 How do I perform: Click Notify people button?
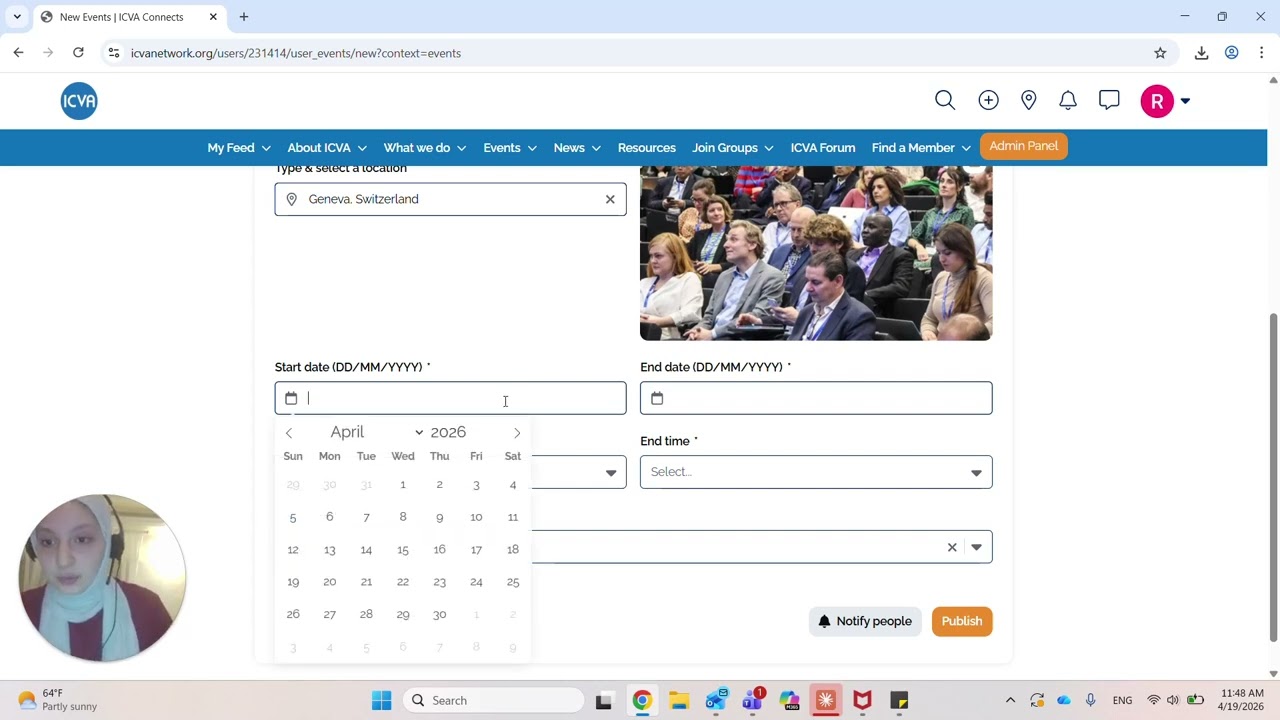coord(865,621)
